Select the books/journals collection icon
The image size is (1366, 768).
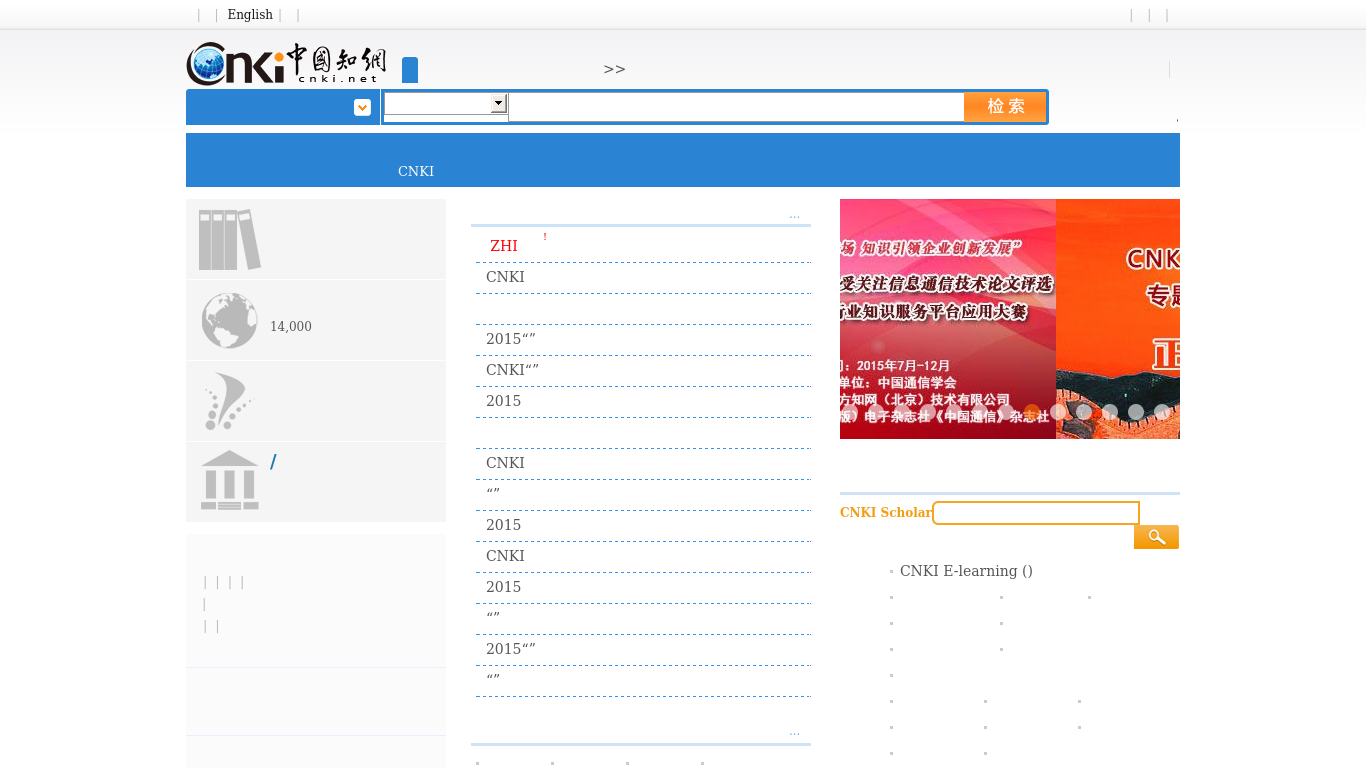point(229,238)
